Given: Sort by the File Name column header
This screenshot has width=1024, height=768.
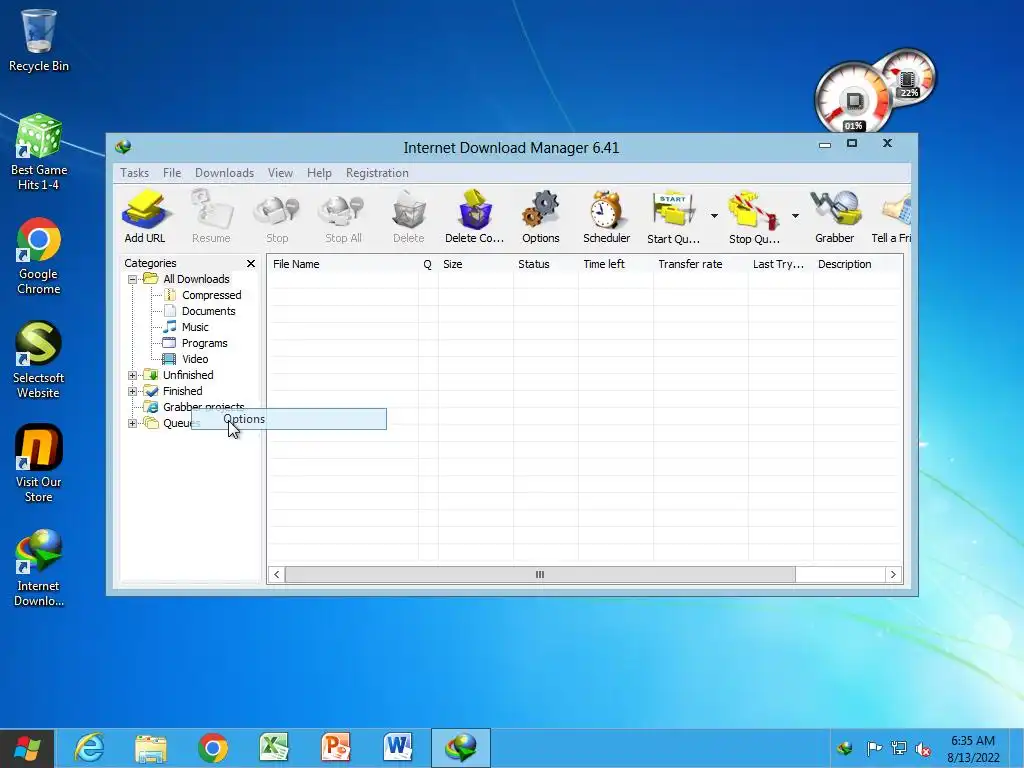Looking at the screenshot, I should (343, 264).
